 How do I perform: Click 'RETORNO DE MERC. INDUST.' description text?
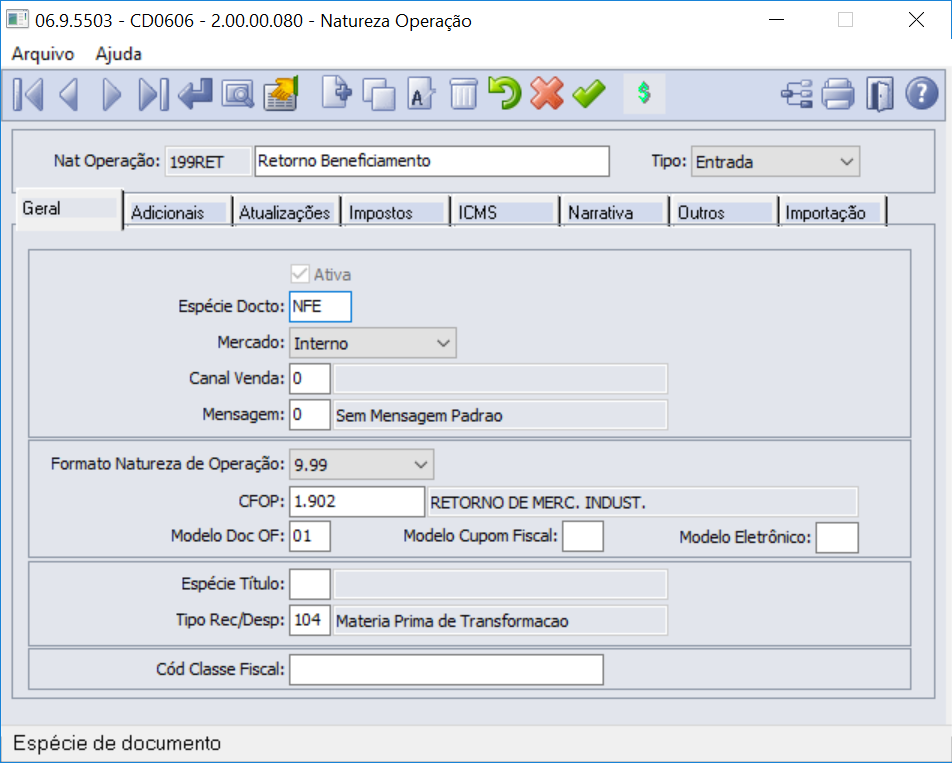click(538, 503)
